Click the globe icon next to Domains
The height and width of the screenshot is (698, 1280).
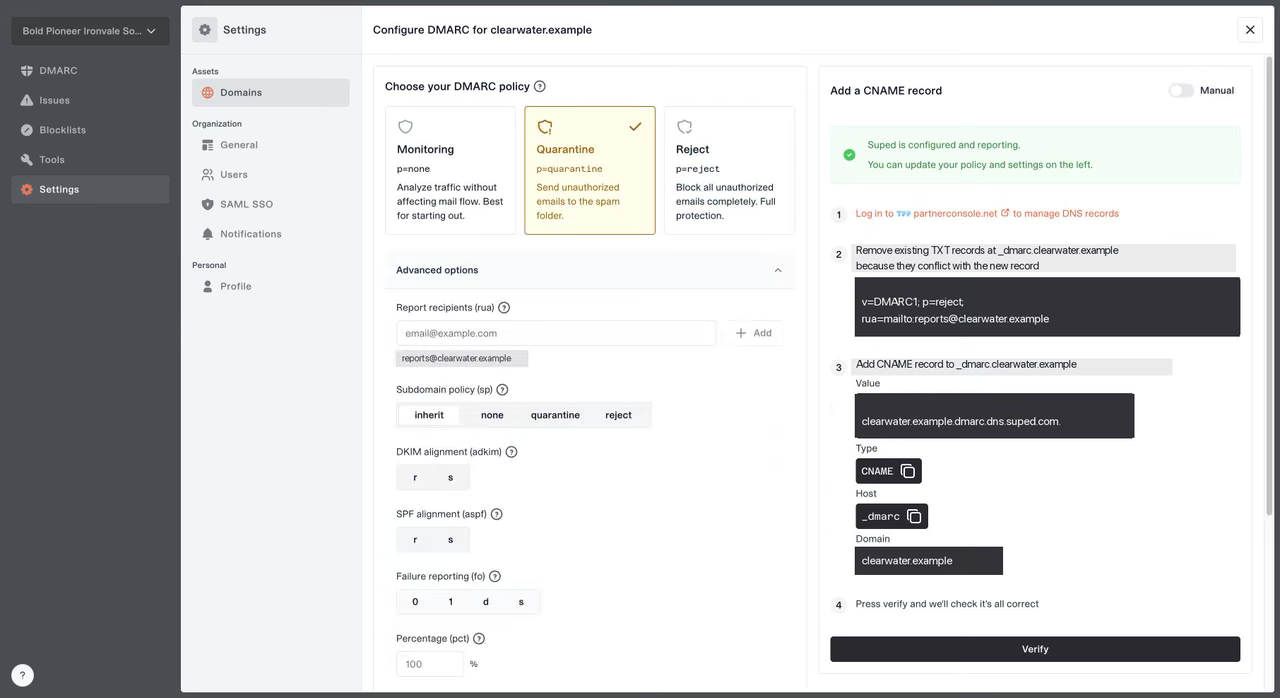click(x=208, y=92)
